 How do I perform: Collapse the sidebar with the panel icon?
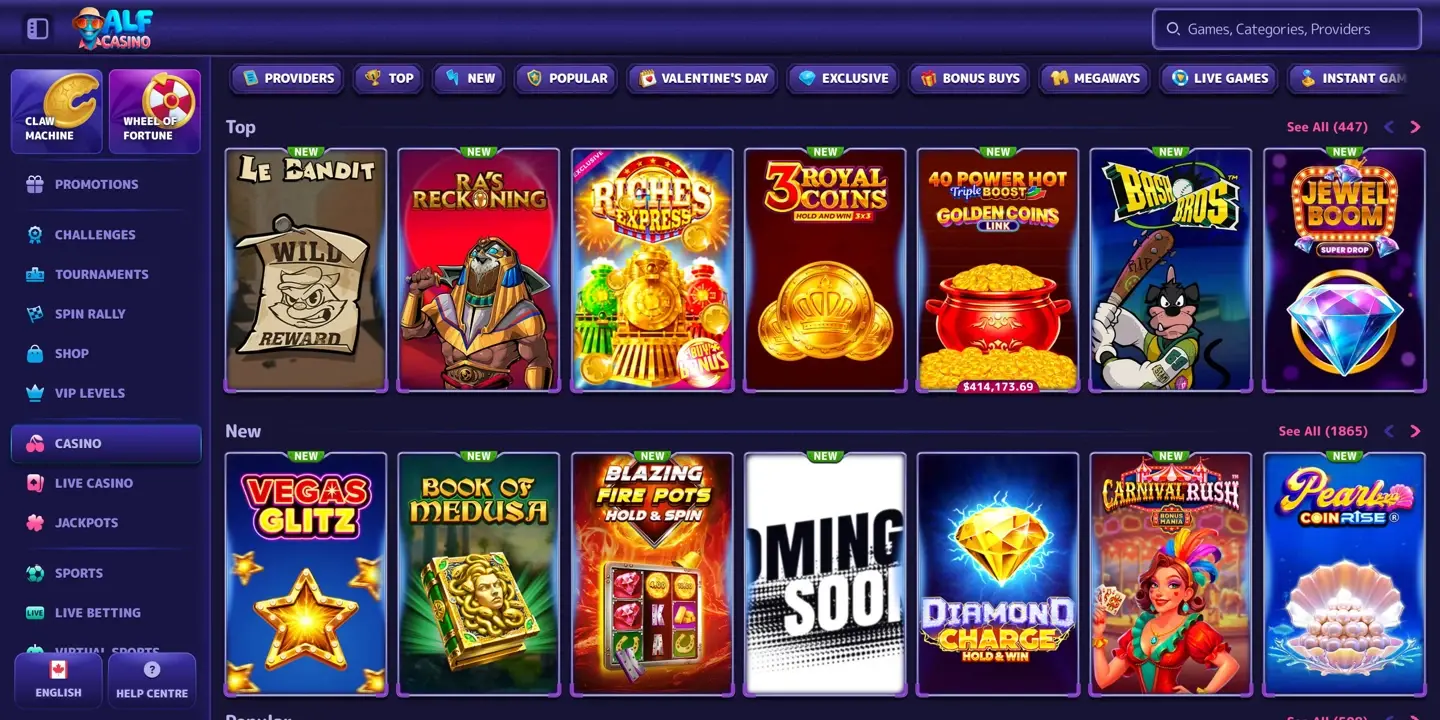38,29
